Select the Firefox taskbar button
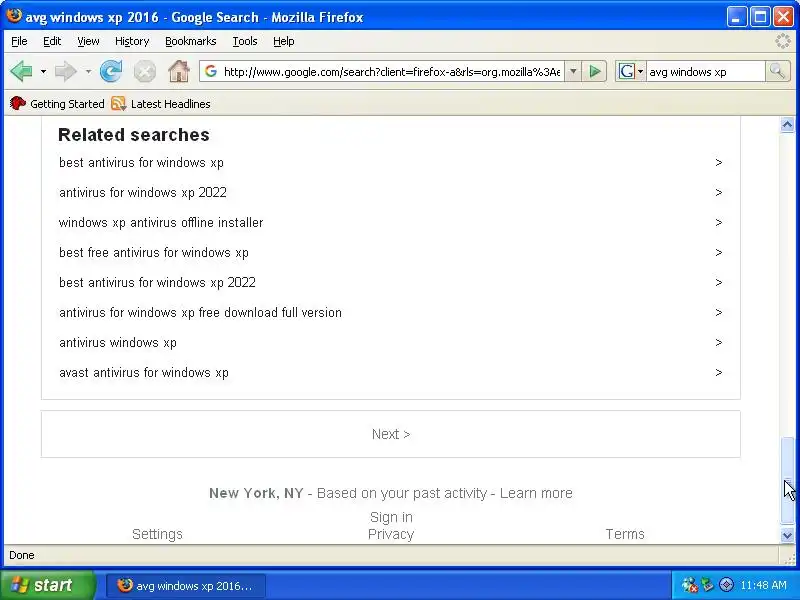The width and height of the screenshot is (800, 600). (x=186, y=586)
